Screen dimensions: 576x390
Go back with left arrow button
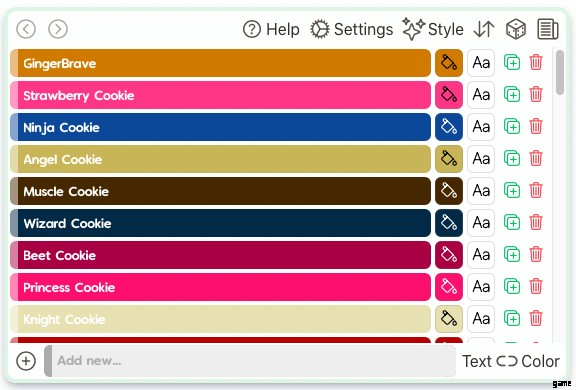[26, 29]
